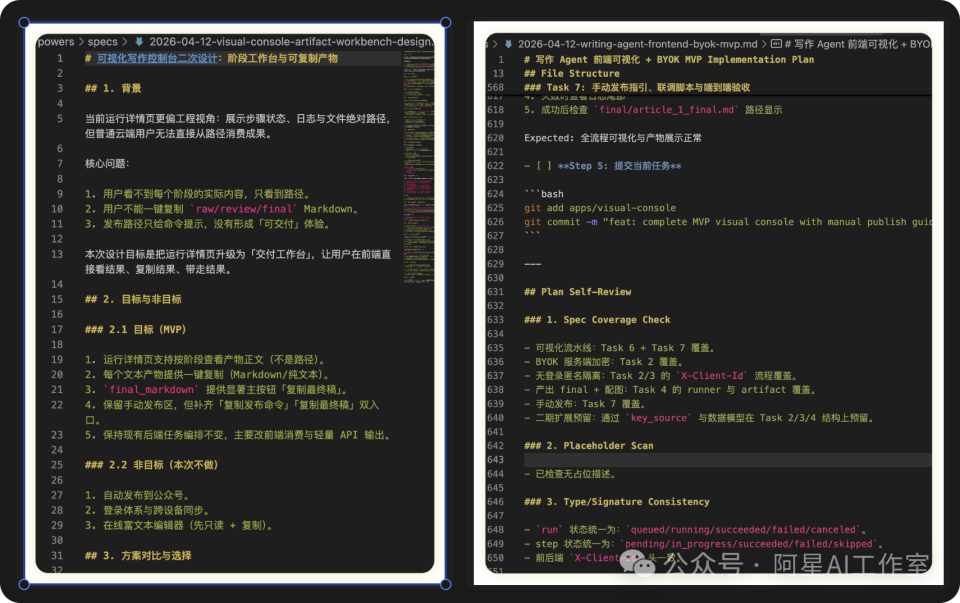Click heading '## 2. 目标与非目标'
Viewport: 960px width, 603px height.
133,299
